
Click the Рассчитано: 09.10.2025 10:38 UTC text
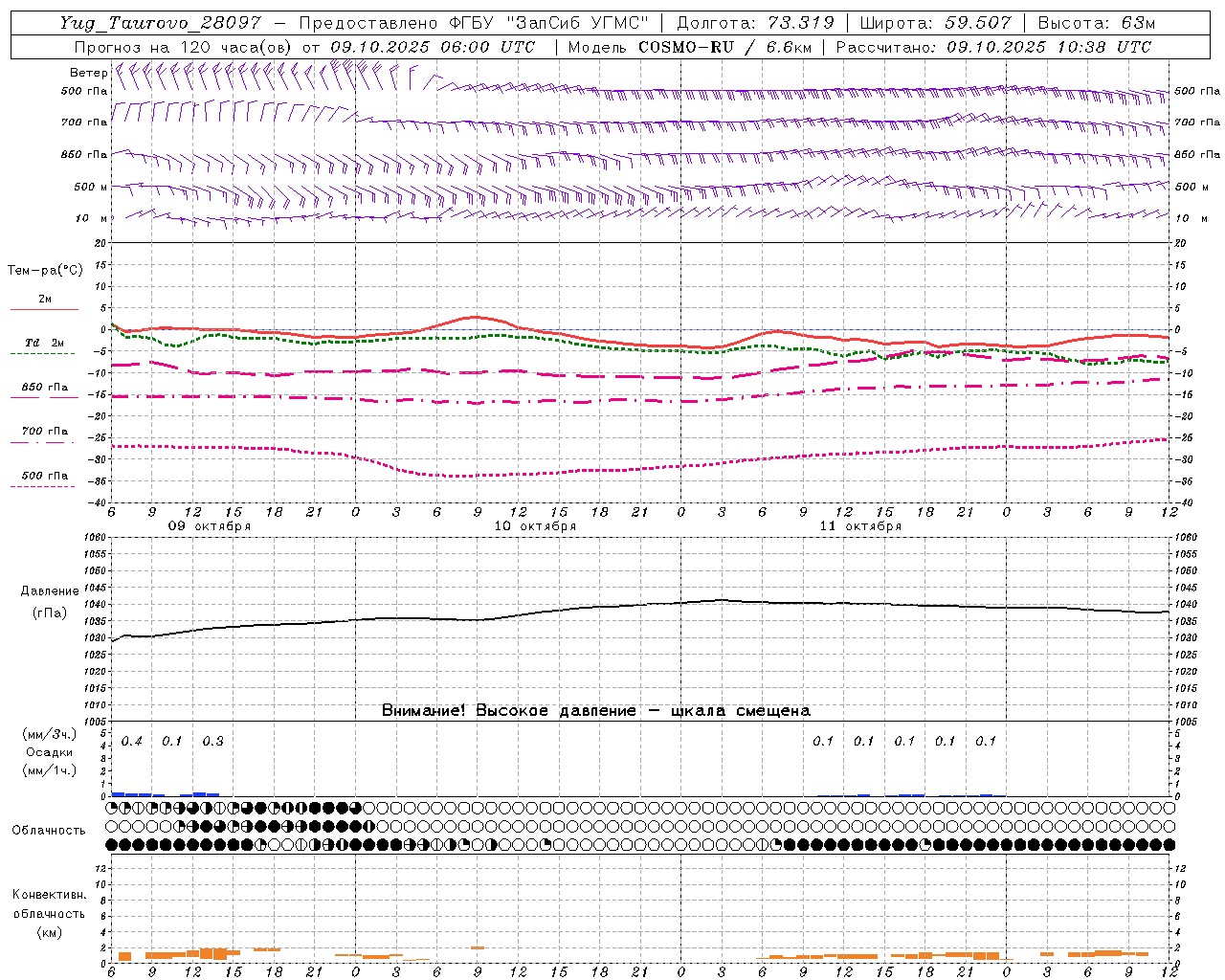[x=993, y=47]
